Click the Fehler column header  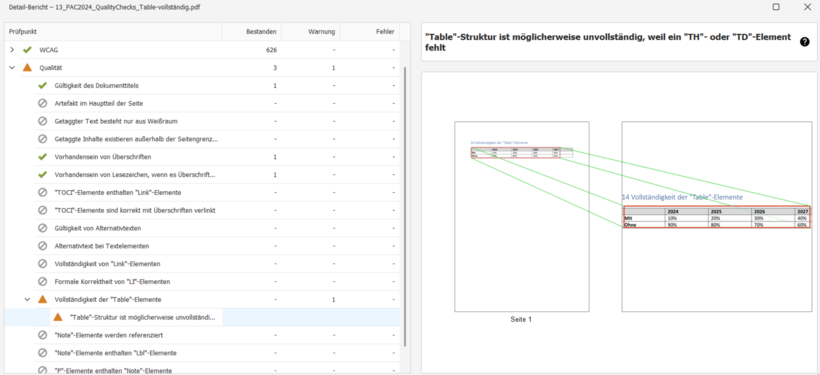[370, 31]
